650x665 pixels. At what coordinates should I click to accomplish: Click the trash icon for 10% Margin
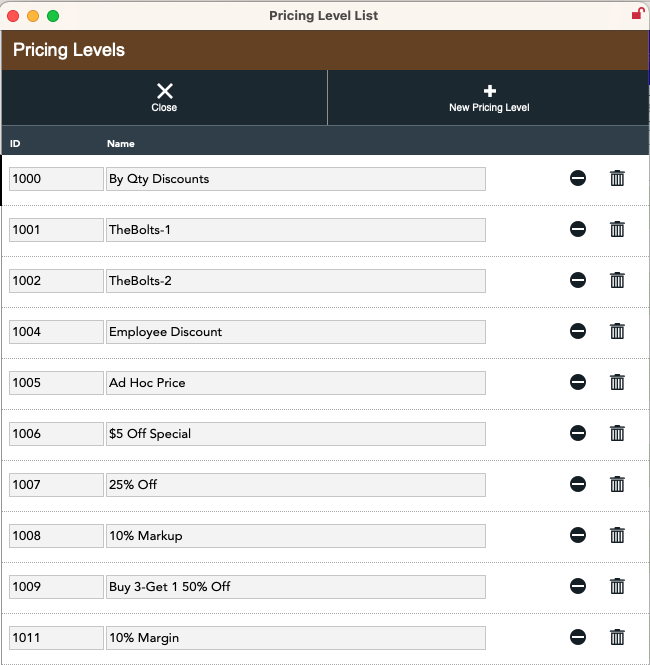coord(617,637)
